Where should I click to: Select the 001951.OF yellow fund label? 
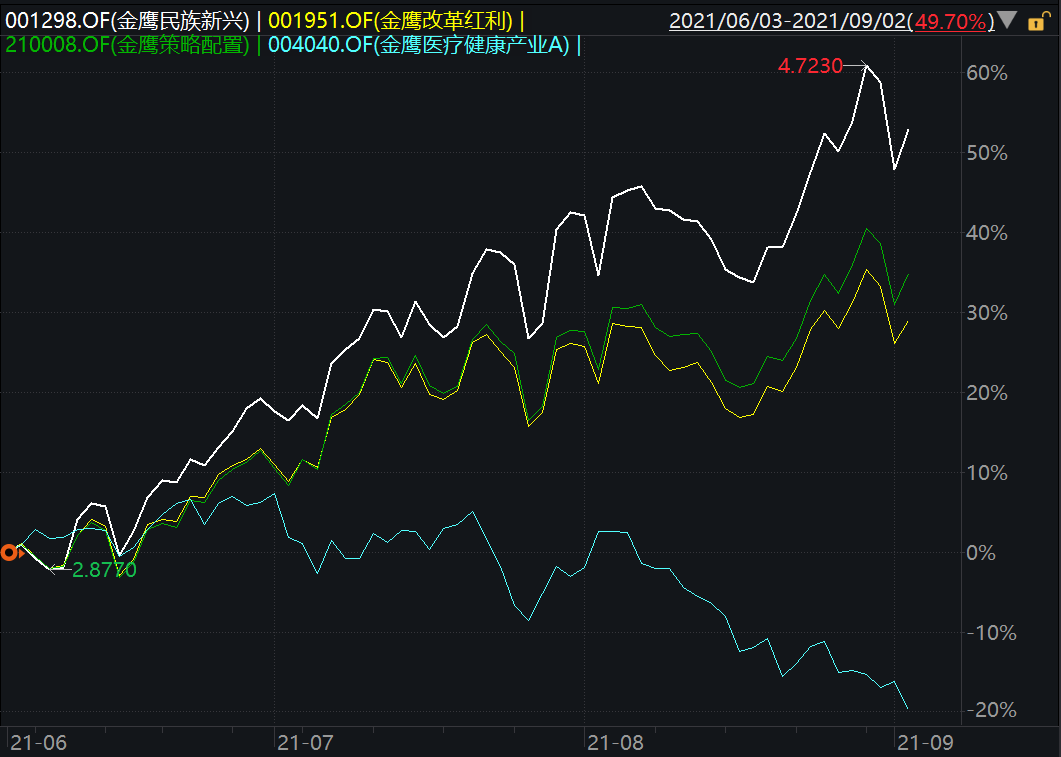(x=390, y=21)
